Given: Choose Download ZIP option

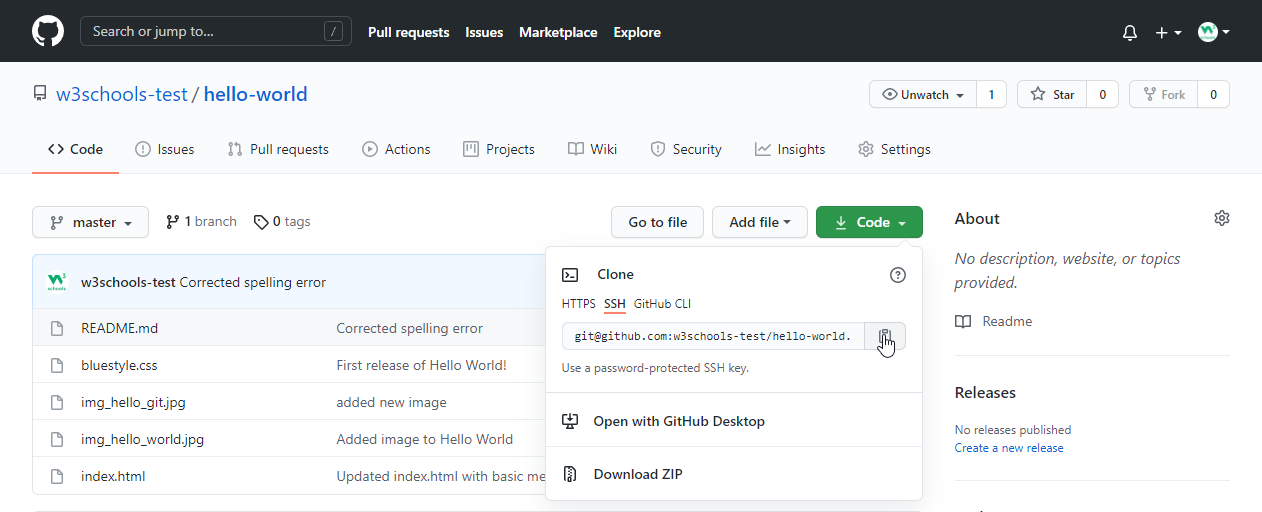Looking at the screenshot, I should pyautogui.click(x=637, y=474).
